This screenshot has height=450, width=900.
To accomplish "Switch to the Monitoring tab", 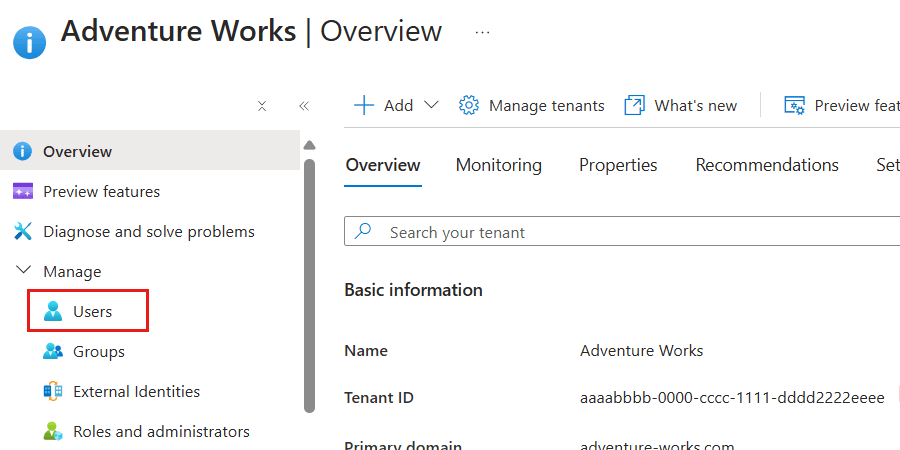I will coord(499,165).
